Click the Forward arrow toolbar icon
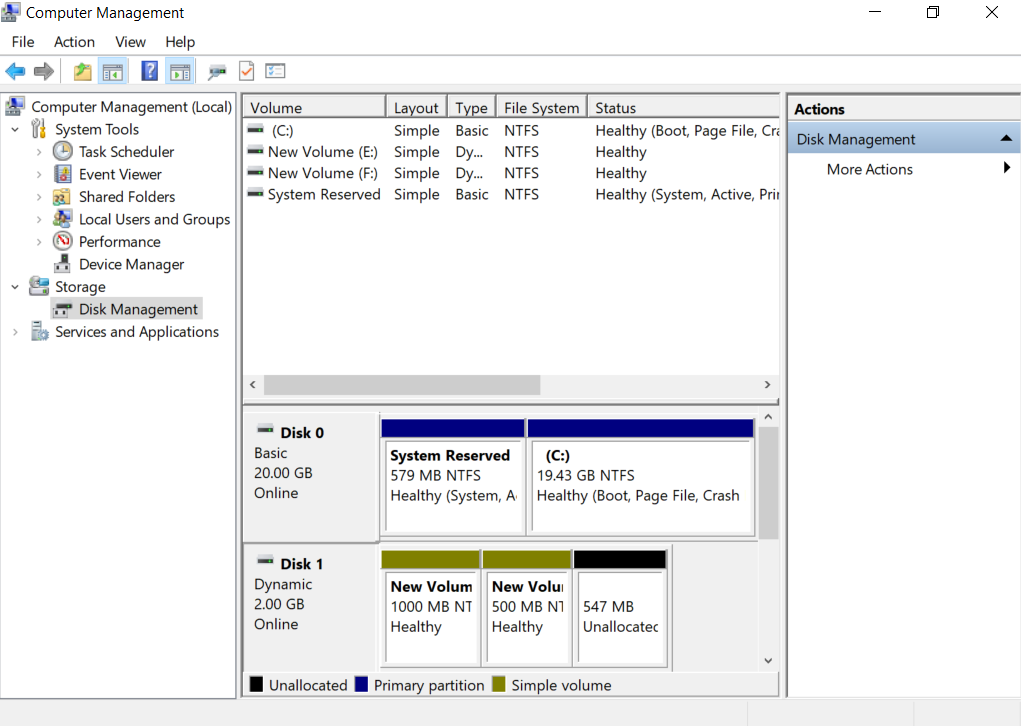Image resolution: width=1021 pixels, height=726 pixels. (44, 71)
